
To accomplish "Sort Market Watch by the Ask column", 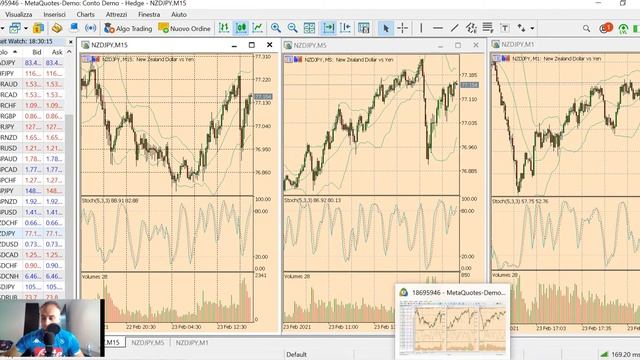I will click(57, 52).
